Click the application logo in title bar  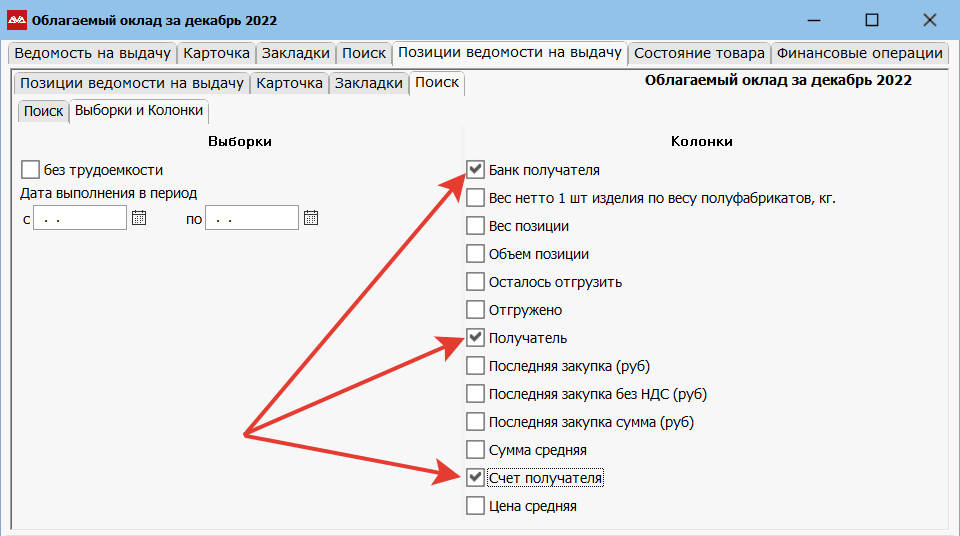pyautogui.click(x=17, y=20)
